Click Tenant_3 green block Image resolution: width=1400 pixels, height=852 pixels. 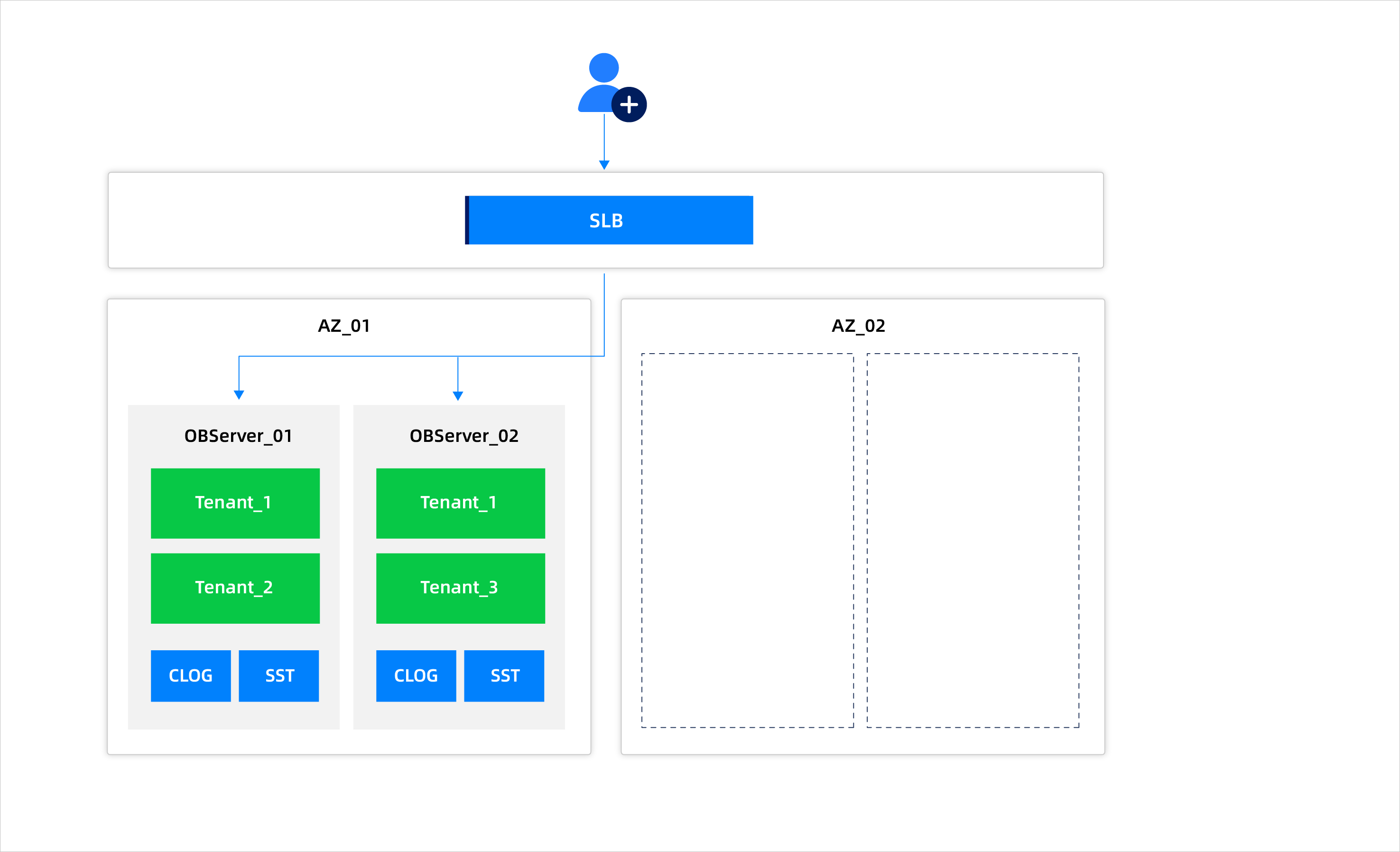pyautogui.click(x=460, y=588)
